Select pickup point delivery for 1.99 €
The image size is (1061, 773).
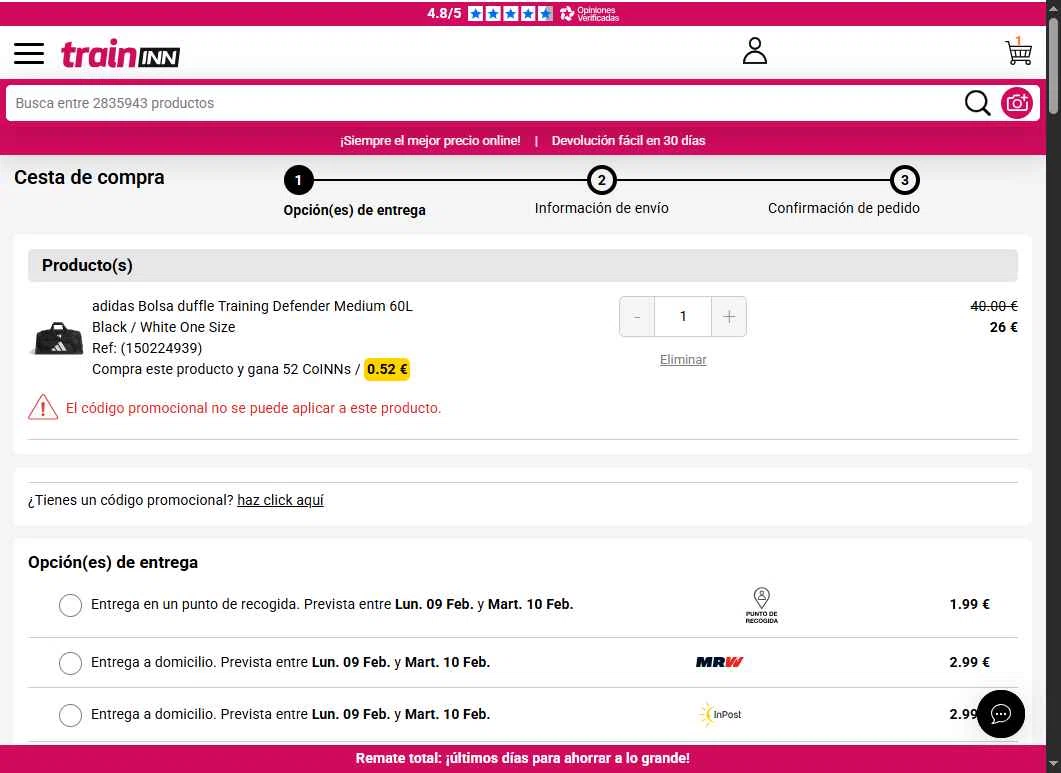tap(70, 604)
